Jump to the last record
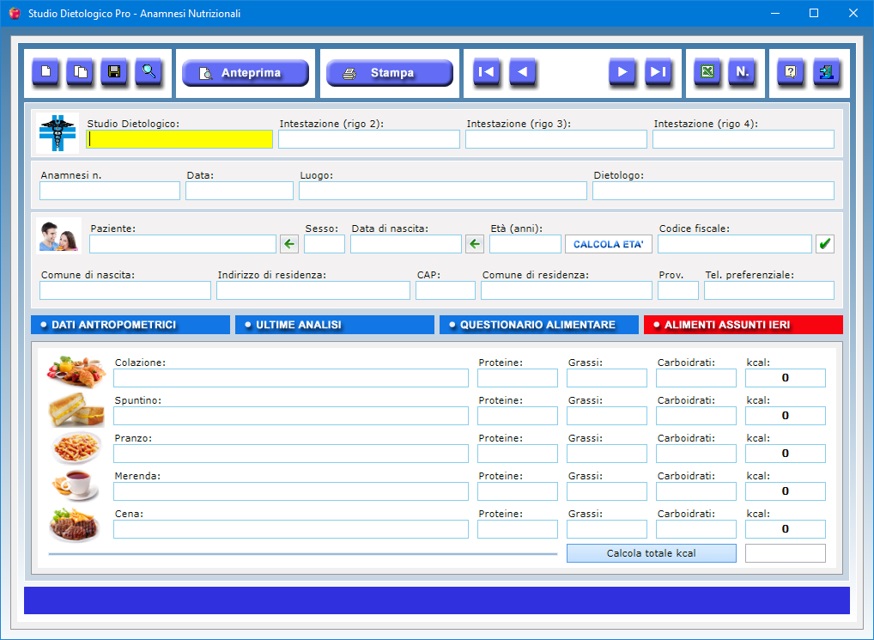 click(658, 72)
